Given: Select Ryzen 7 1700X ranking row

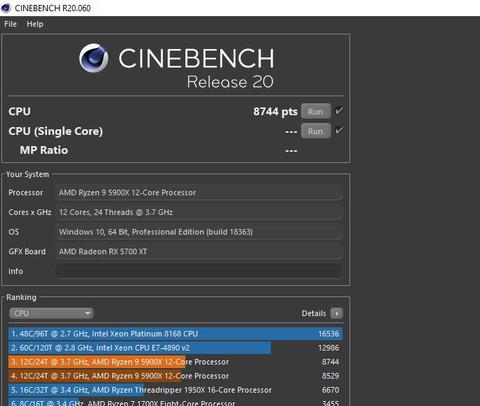Looking at the screenshot, I should 175,402.
